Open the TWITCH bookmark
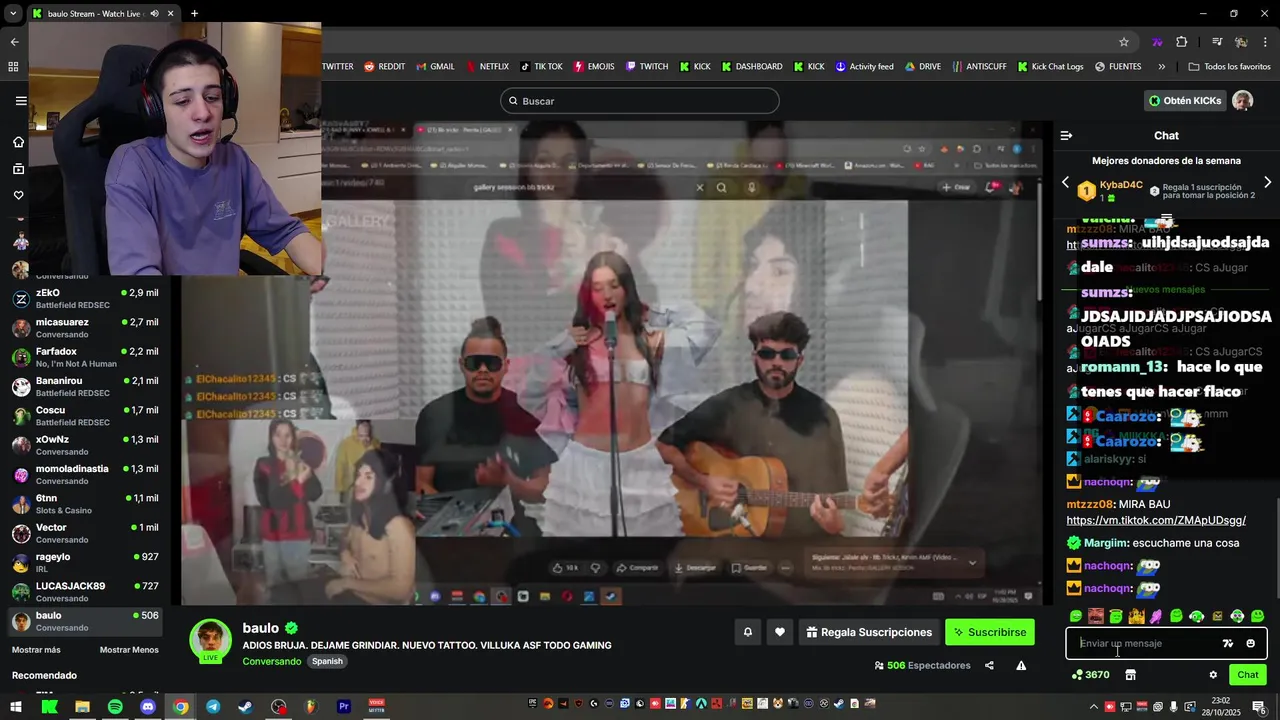 click(x=647, y=67)
